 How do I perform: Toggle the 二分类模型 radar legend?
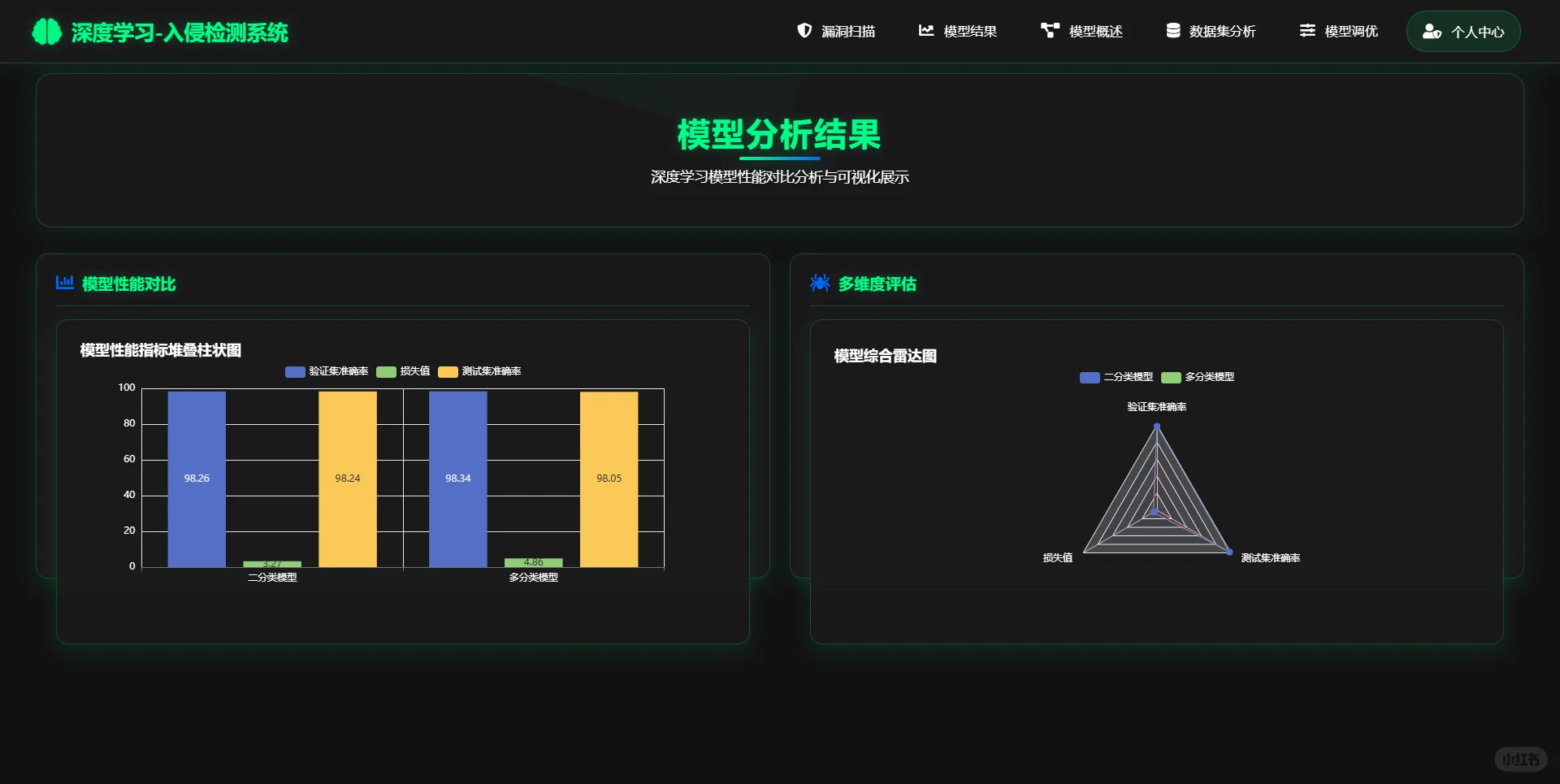tap(1116, 377)
